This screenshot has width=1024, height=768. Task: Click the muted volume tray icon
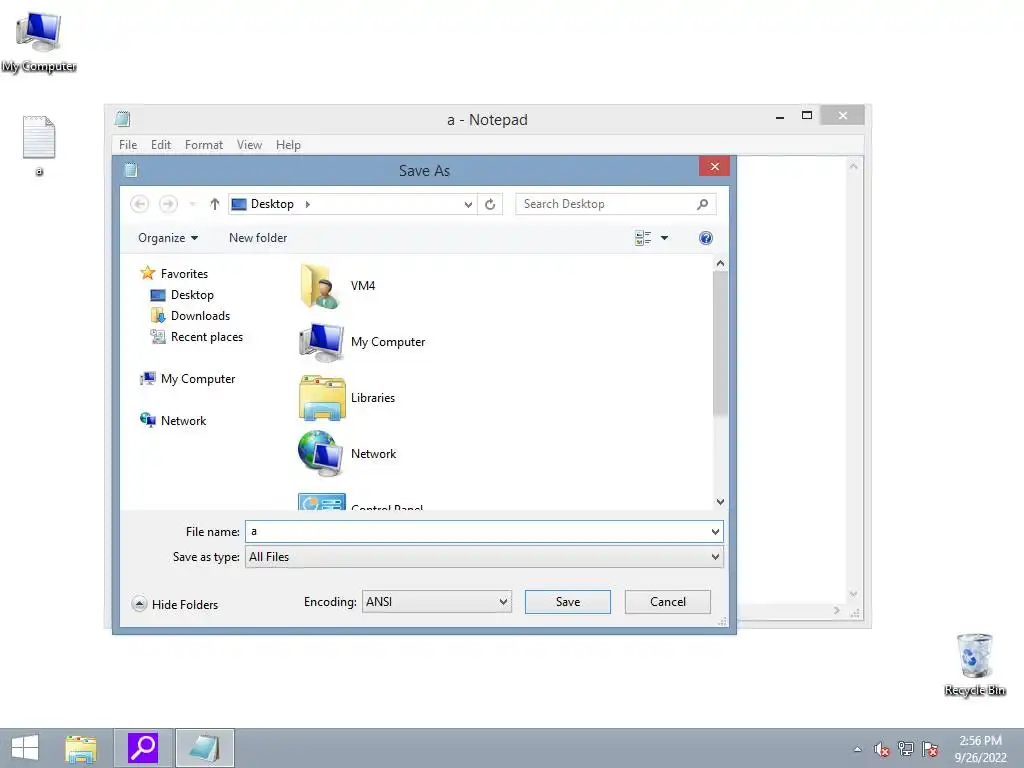point(882,749)
